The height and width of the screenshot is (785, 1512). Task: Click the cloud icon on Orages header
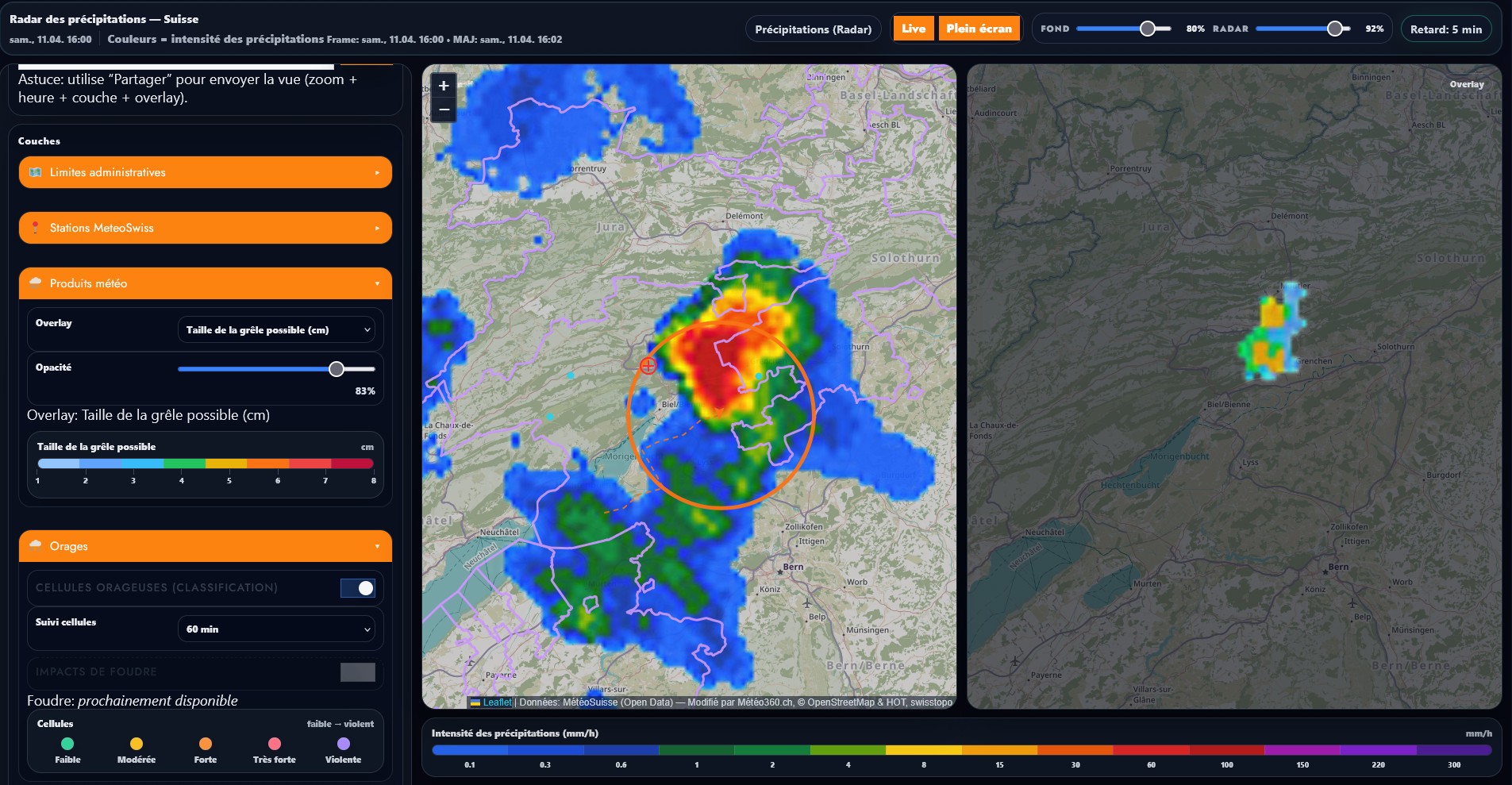tap(35, 545)
